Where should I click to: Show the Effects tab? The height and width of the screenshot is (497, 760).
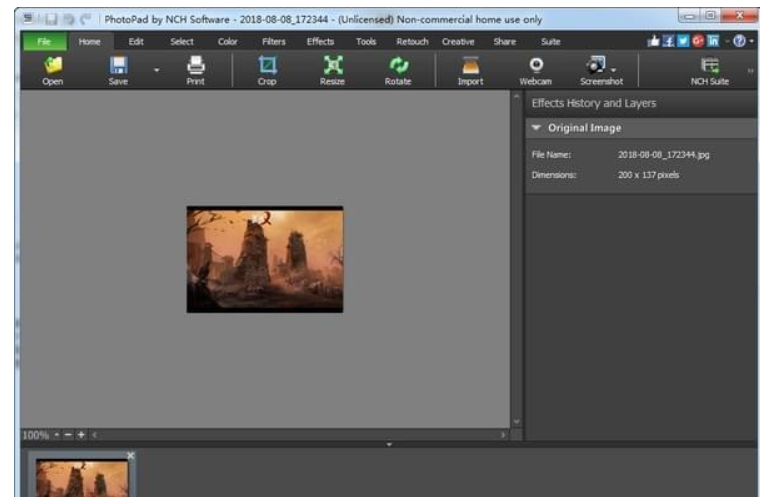pos(320,42)
